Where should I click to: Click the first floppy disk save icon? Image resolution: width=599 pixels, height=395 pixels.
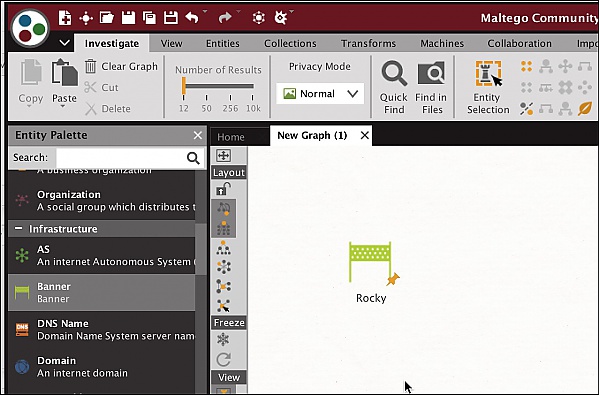pyautogui.click(x=128, y=18)
